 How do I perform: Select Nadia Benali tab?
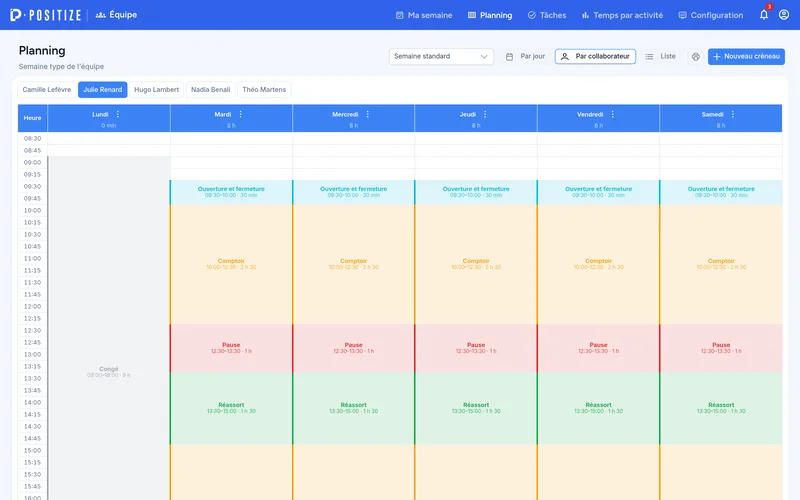[x=211, y=90]
